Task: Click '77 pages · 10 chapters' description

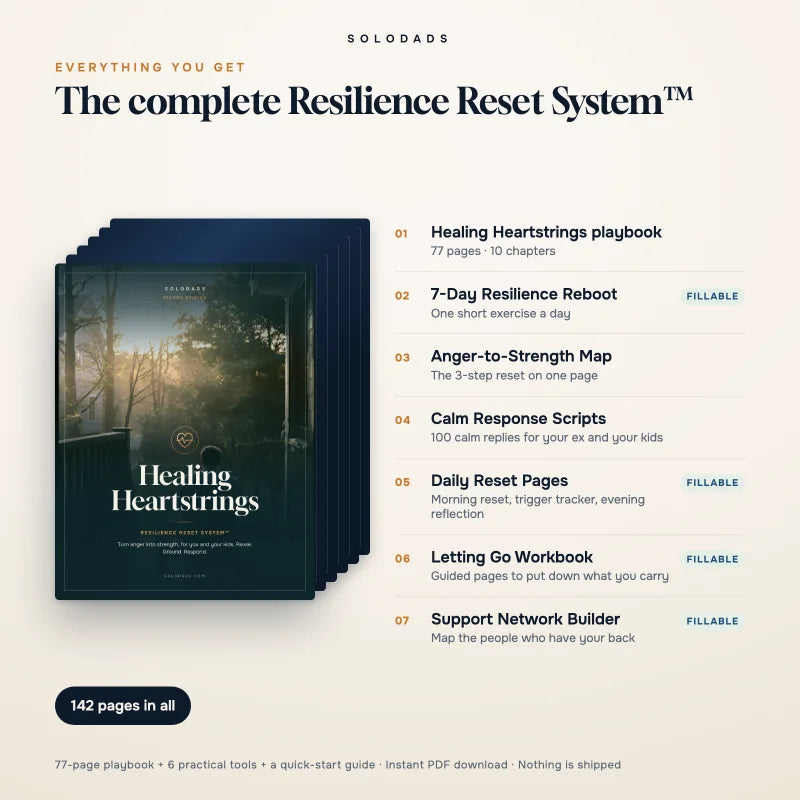Action: tap(493, 251)
